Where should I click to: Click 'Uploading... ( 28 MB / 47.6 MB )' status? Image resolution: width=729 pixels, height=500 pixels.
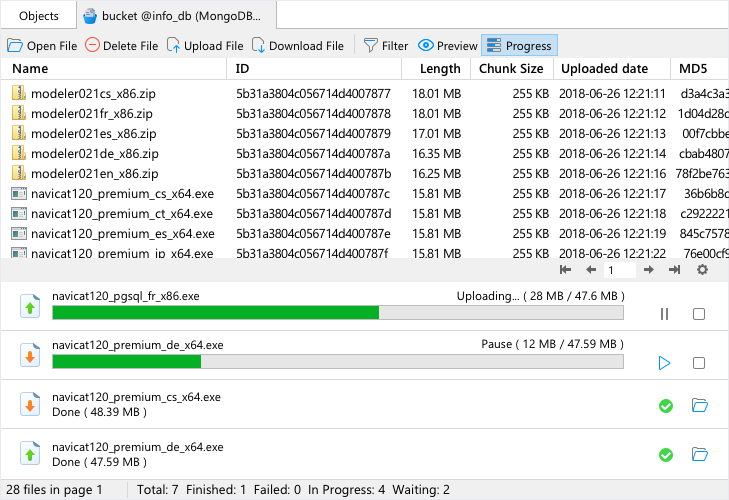540,296
